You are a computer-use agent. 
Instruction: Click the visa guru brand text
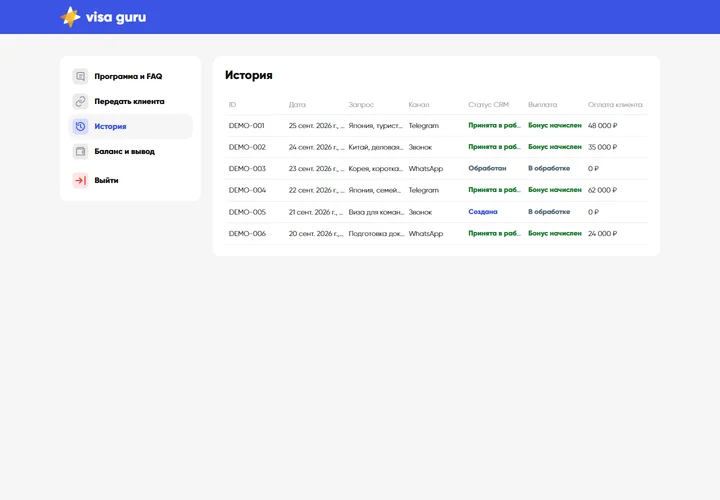click(x=116, y=17)
